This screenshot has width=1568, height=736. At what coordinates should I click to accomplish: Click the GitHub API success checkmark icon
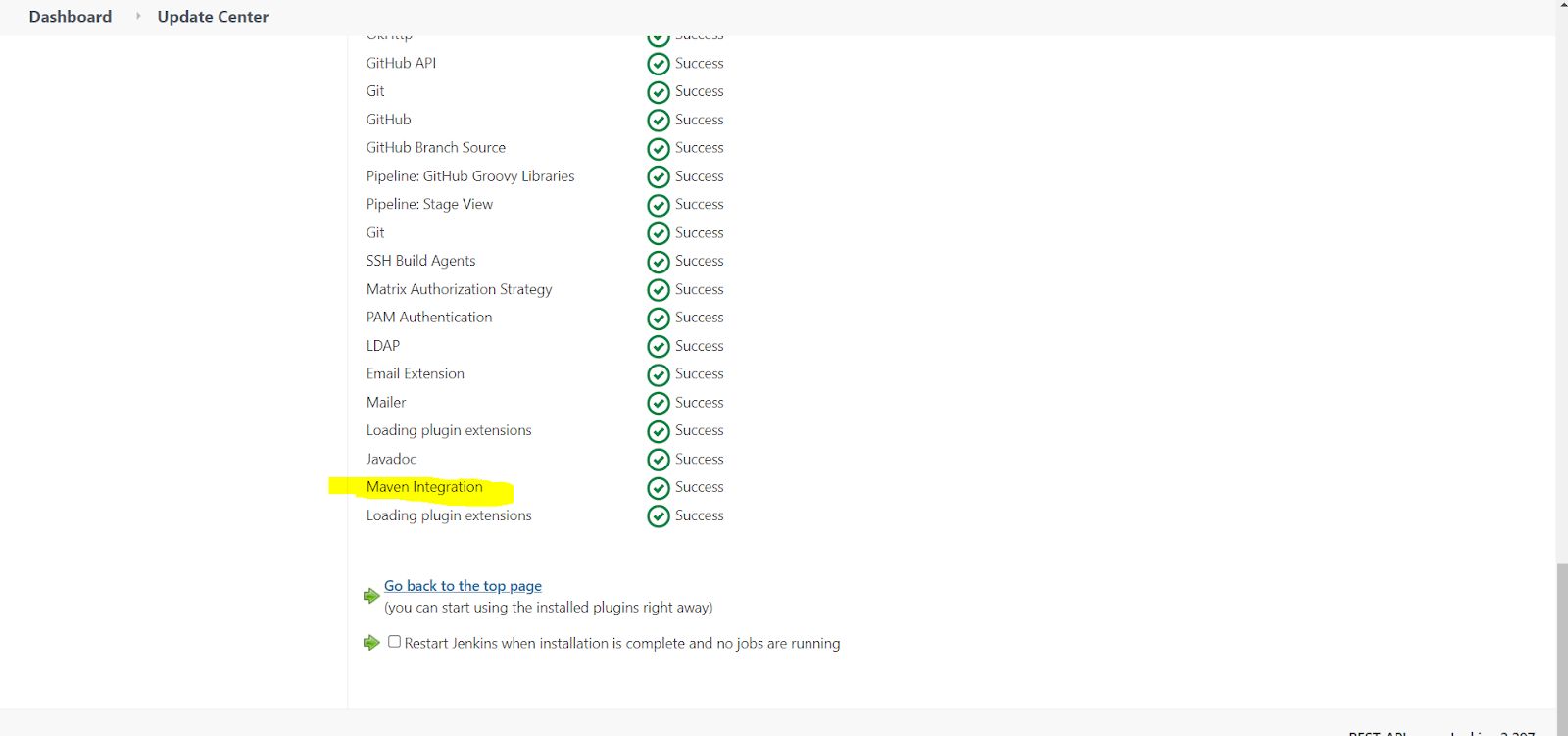click(x=659, y=64)
